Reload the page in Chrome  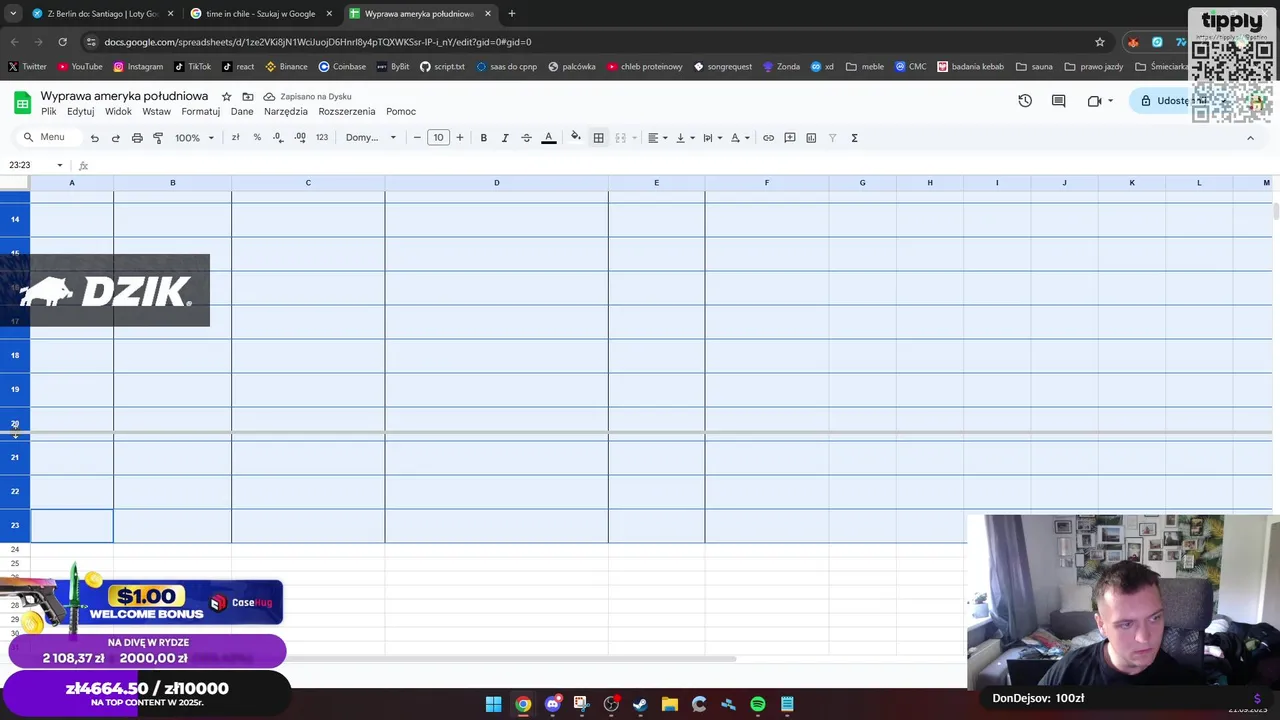pyautogui.click(x=62, y=42)
